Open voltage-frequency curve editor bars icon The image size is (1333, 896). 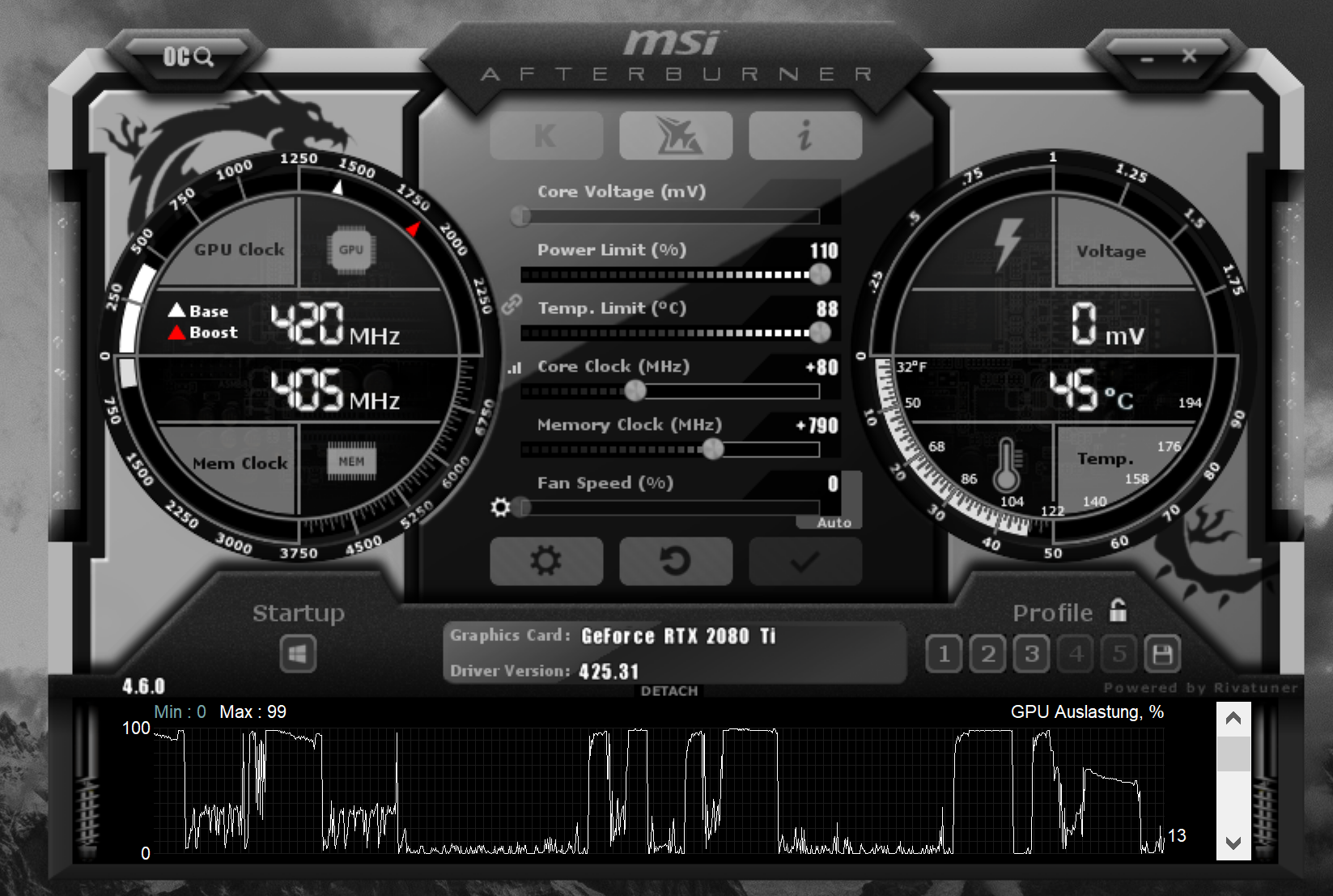point(515,367)
